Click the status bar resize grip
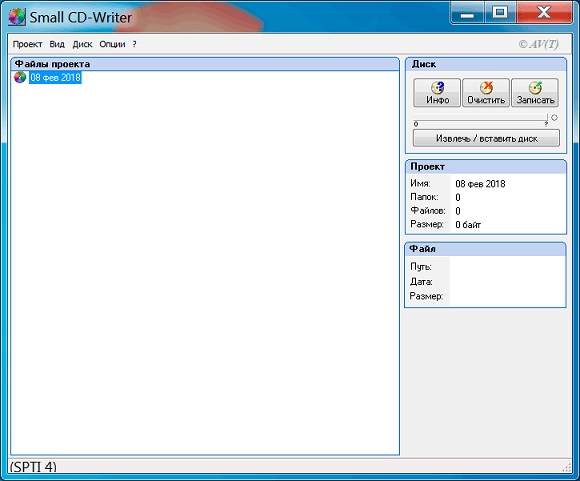This screenshot has height=481, width=580. [x=567, y=468]
